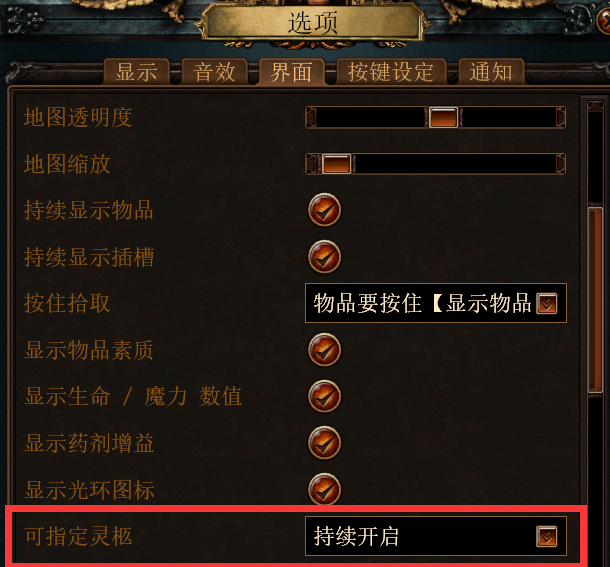The image size is (610, 567).
Task: Click the 地图缩放 slider handle
Action: (337, 164)
